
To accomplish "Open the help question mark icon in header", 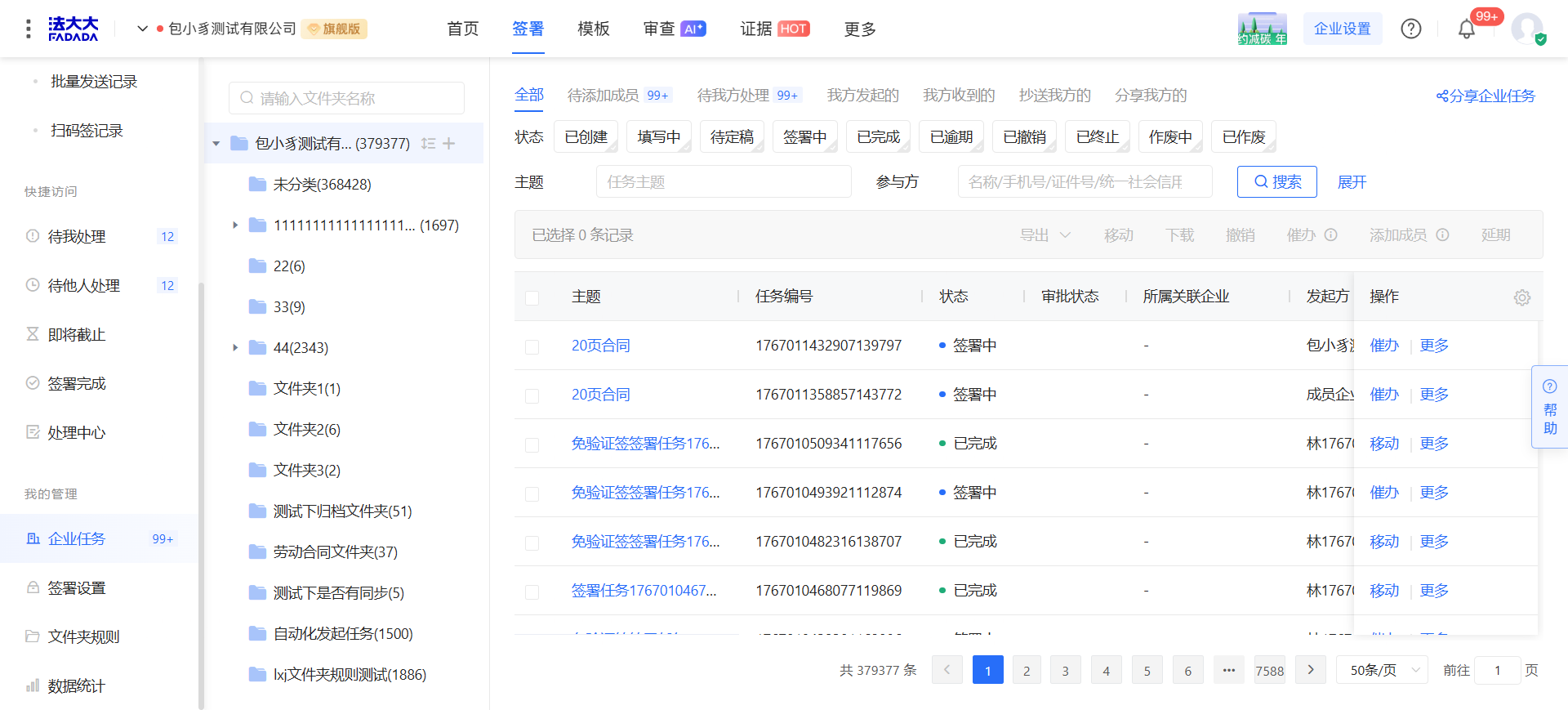I will (1411, 29).
